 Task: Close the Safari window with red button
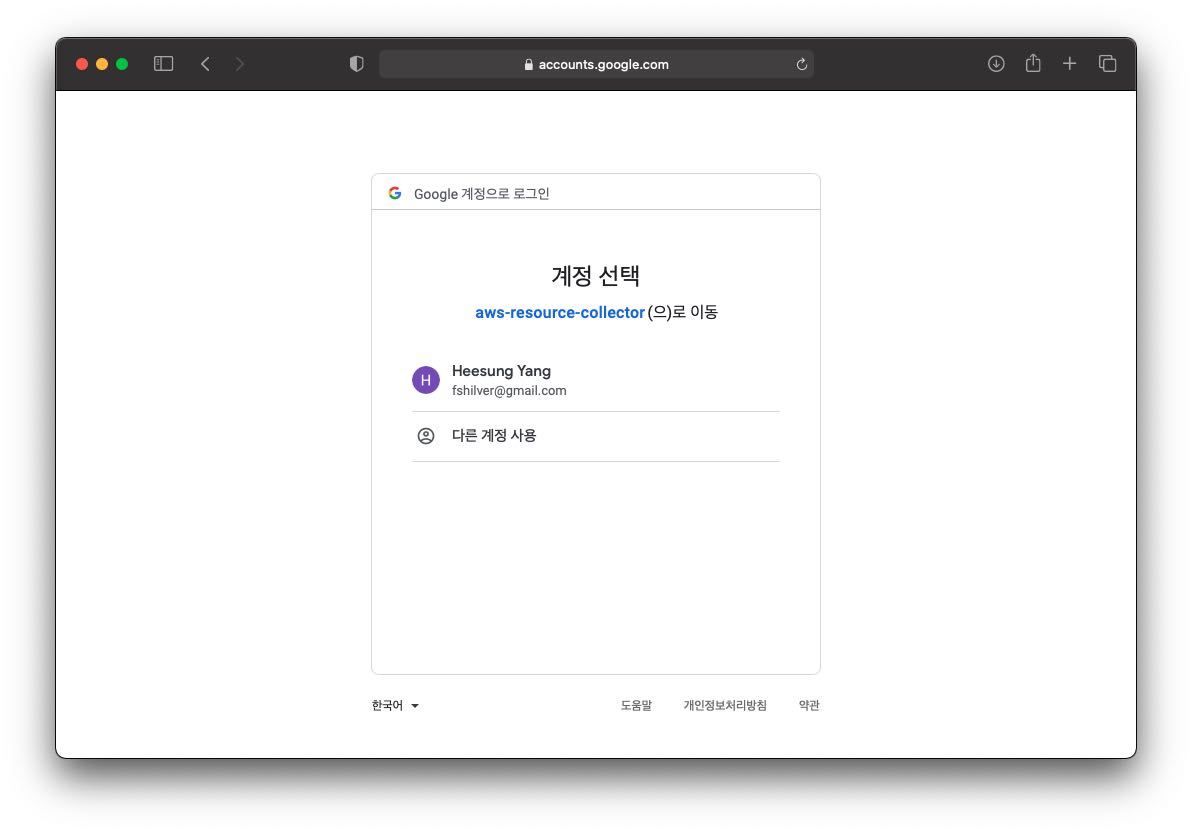(82, 64)
